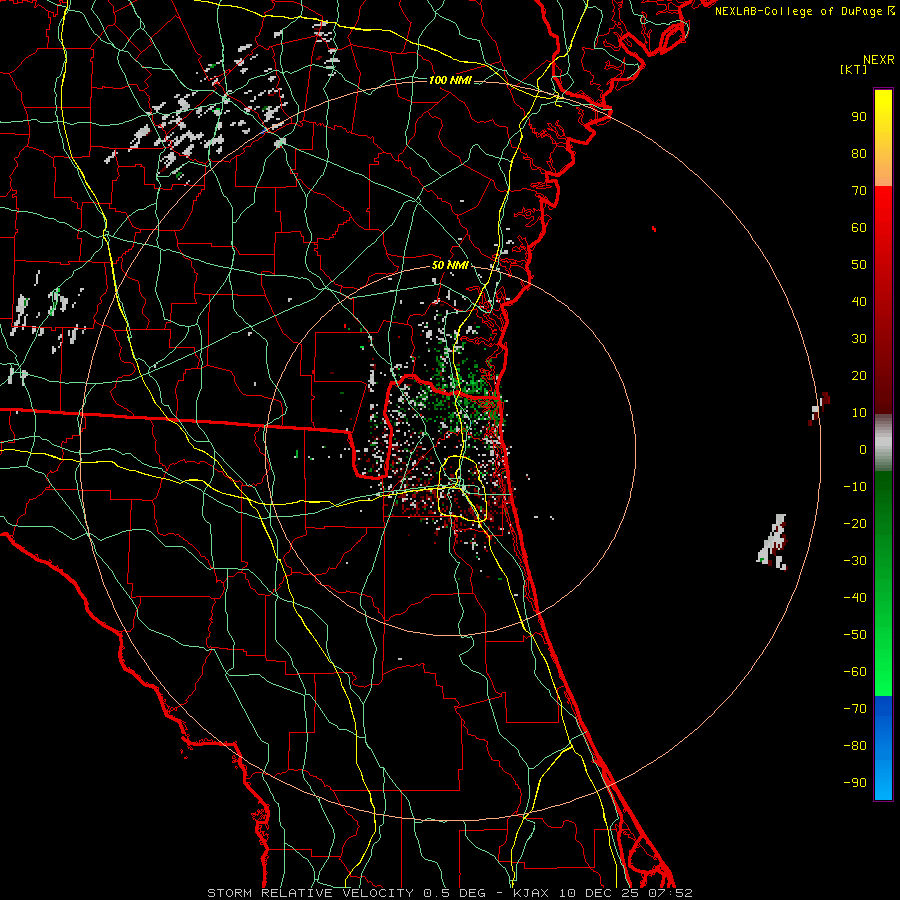
Task: Click the positive 80 knot scale label
Action: tap(859, 153)
